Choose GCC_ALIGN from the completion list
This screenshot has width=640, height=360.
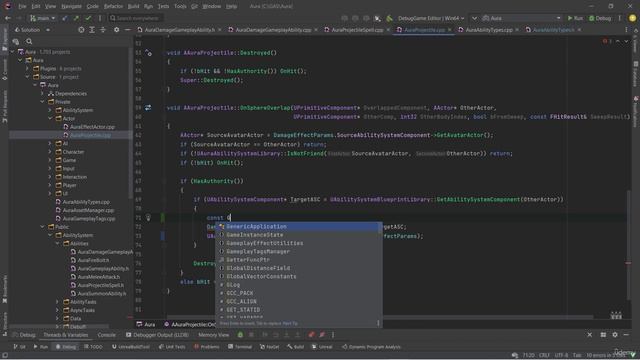[x=298, y=301]
